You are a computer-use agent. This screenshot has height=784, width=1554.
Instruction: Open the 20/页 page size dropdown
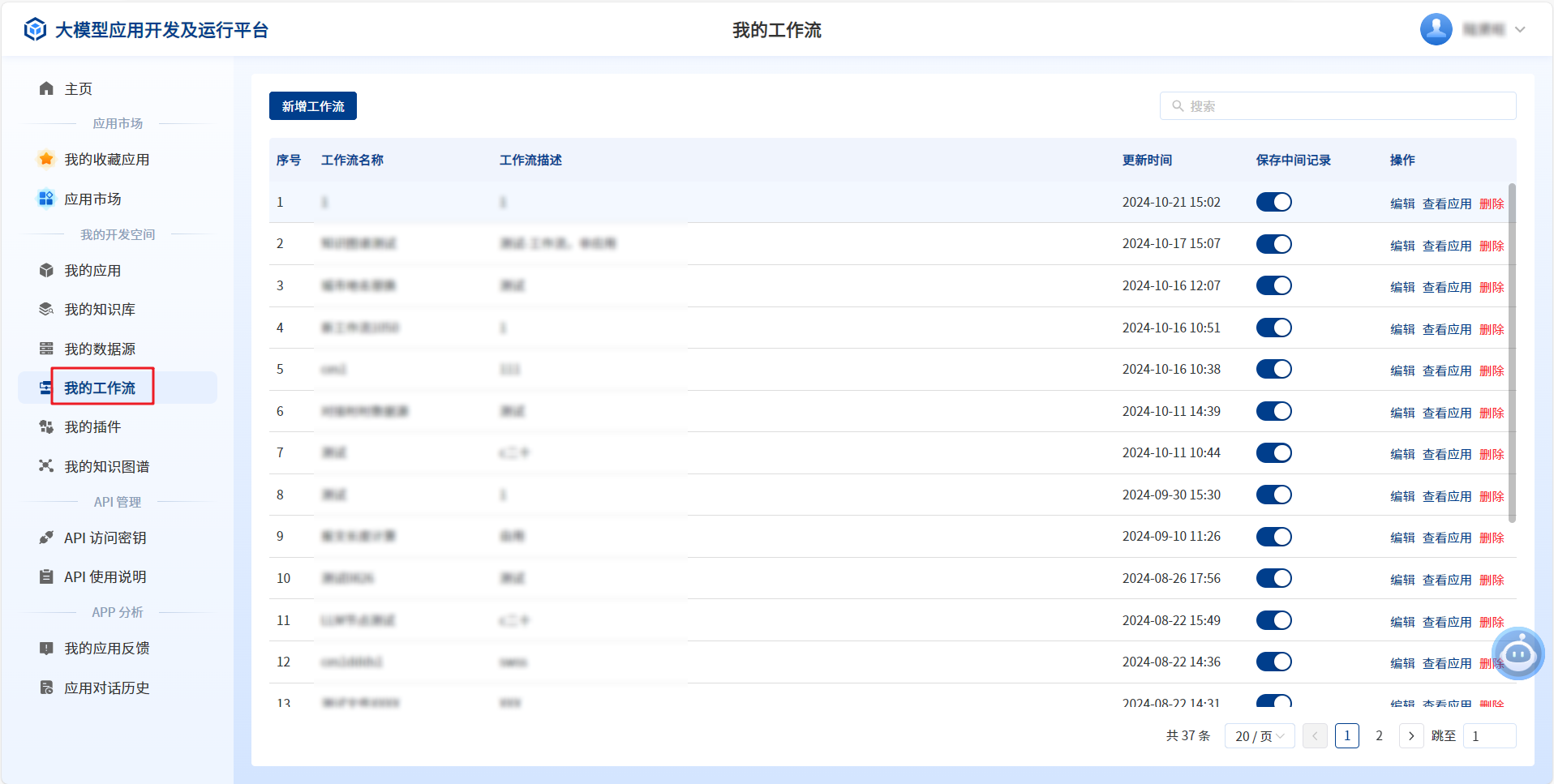[x=1259, y=736]
